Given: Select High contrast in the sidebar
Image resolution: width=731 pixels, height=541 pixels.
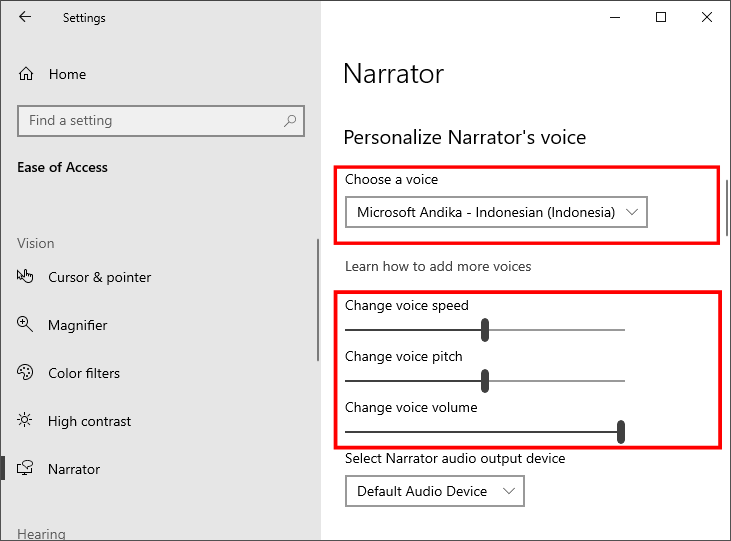Looking at the screenshot, I should click(x=89, y=421).
